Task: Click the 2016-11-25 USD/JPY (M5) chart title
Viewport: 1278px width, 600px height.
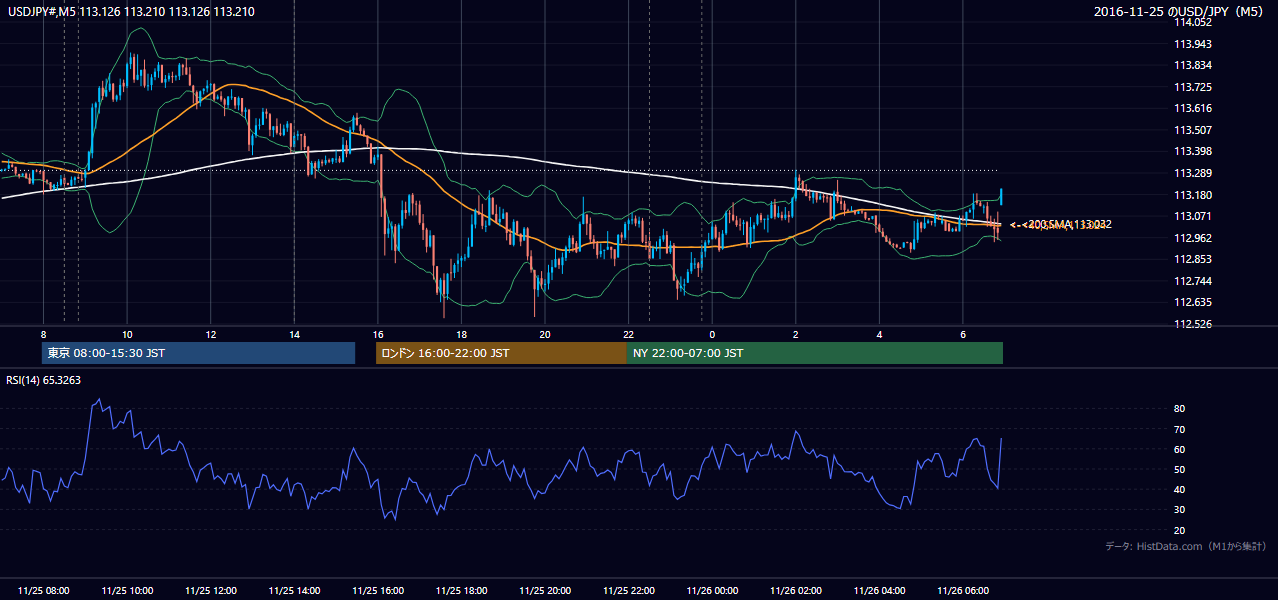Action: tap(1180, 11)
